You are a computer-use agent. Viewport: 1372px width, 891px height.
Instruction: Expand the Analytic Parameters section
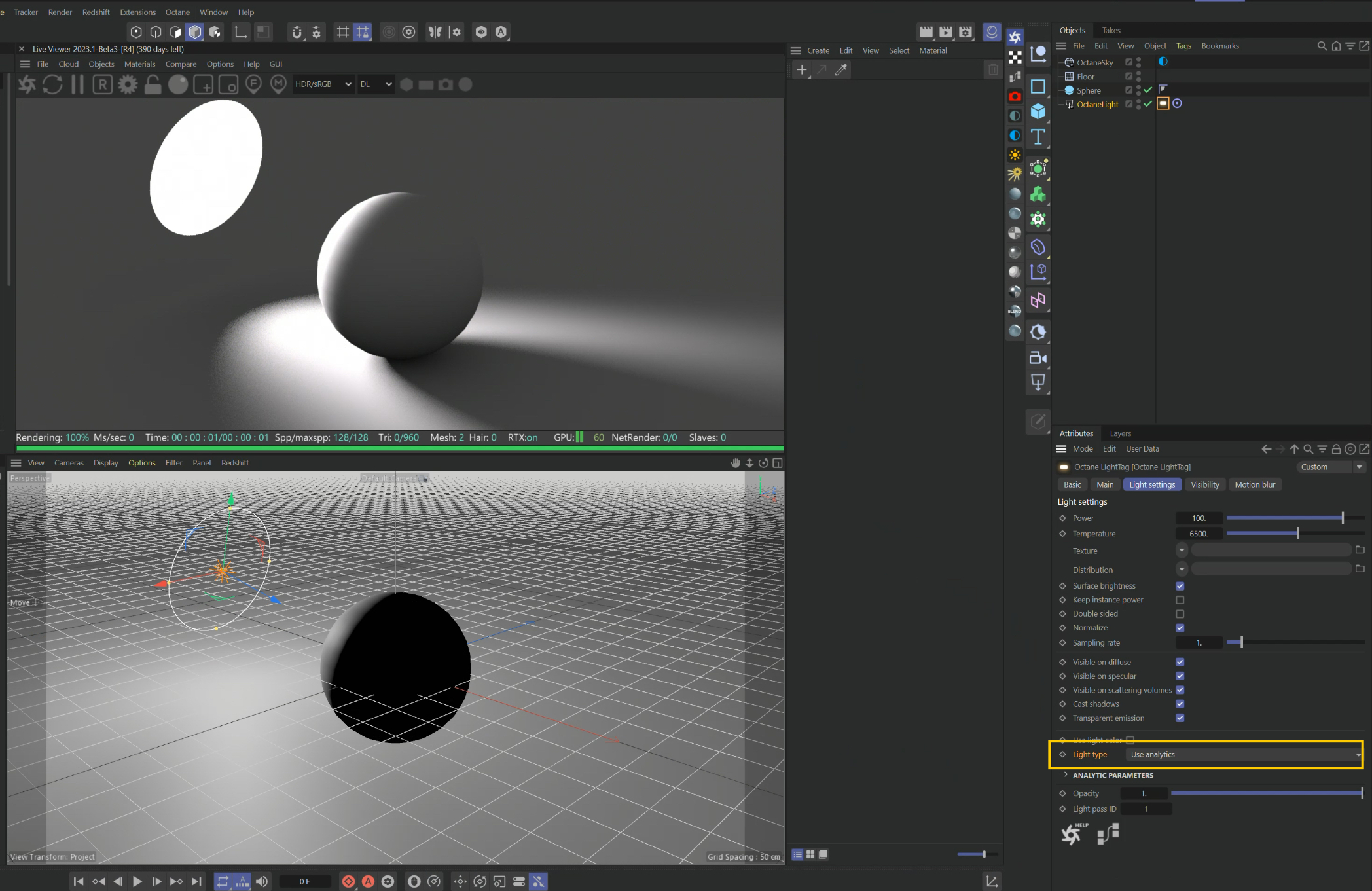point(1066,775)
